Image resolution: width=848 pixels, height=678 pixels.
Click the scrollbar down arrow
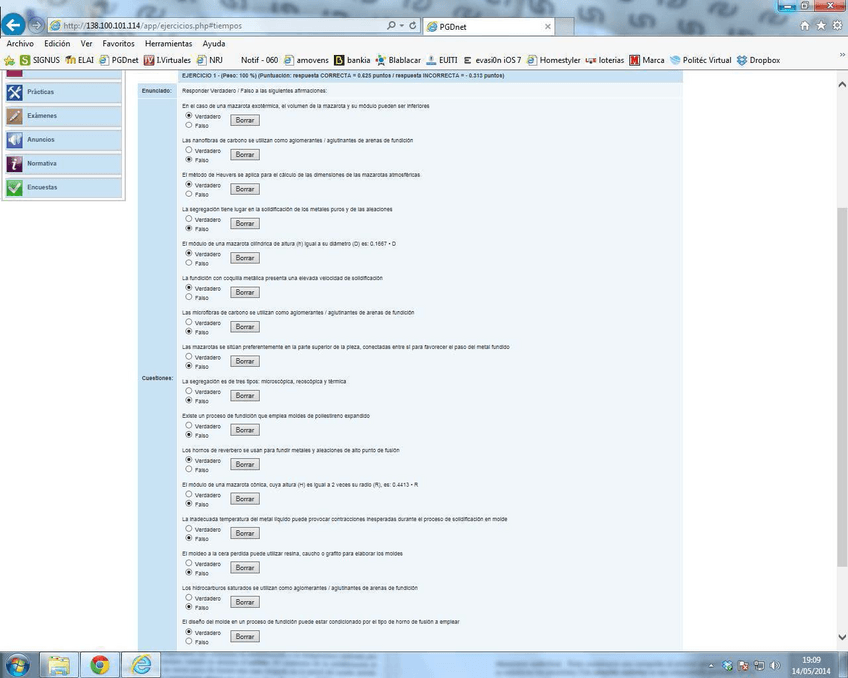pyautogui.click(x=842, y=637)
